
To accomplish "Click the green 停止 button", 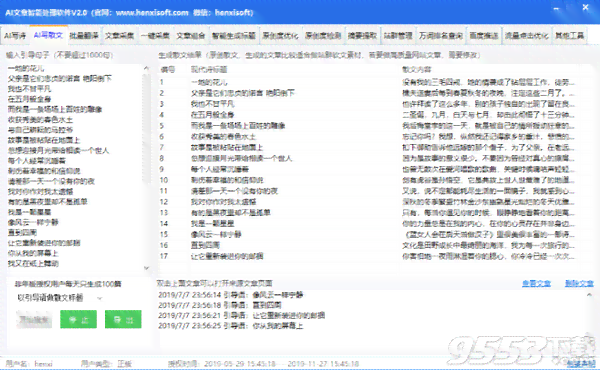I will point(78,319).
